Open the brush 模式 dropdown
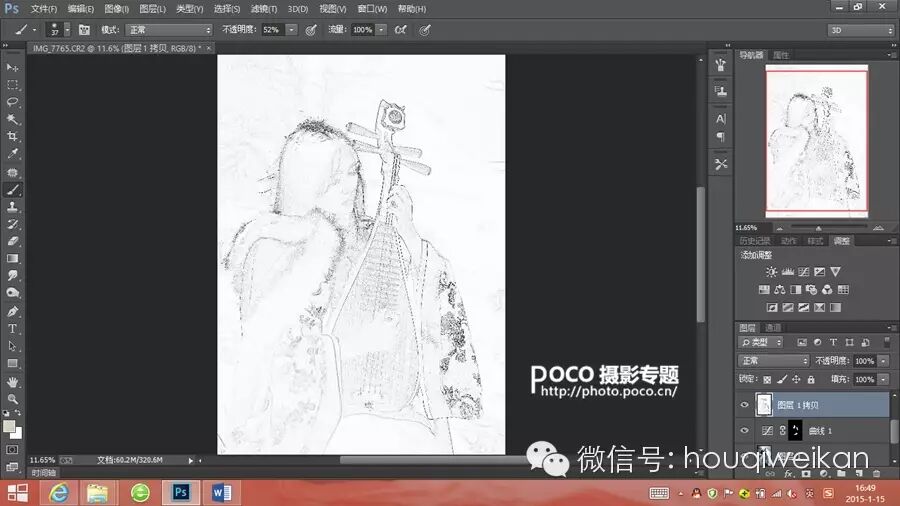The height and width of the screenshot is (506, 900). tap(169, 30)
